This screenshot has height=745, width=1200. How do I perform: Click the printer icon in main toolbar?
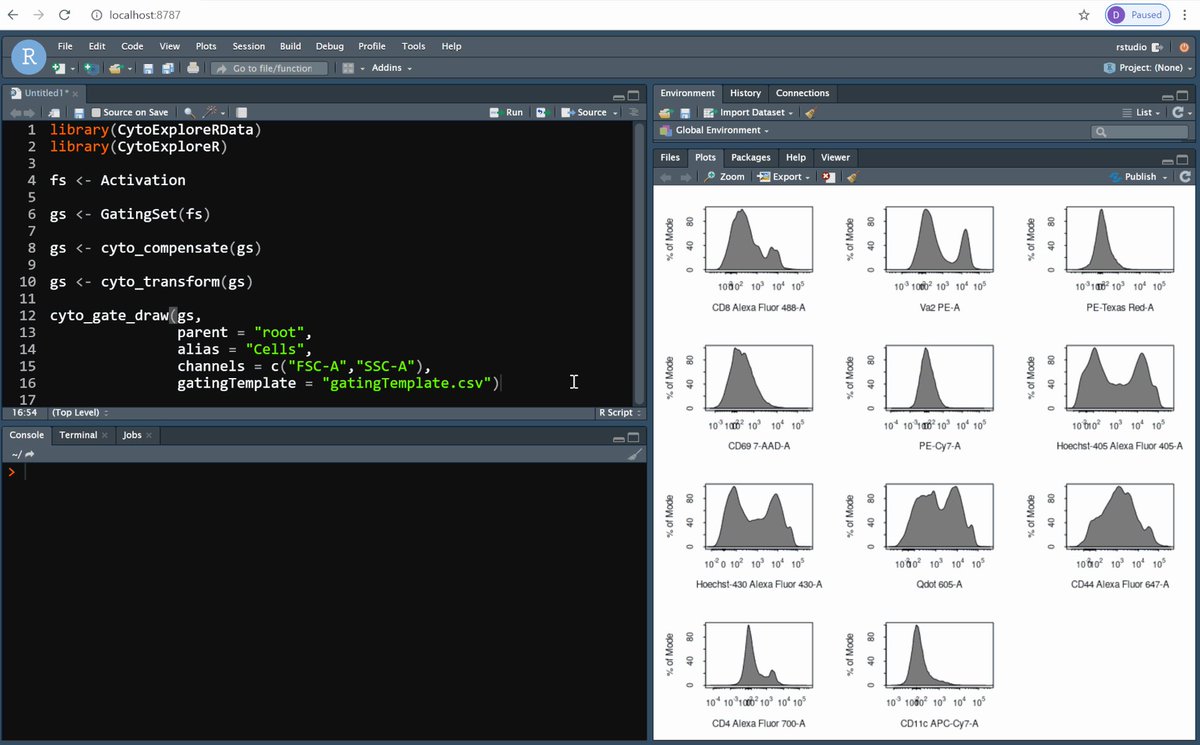[x=193, y=68]
